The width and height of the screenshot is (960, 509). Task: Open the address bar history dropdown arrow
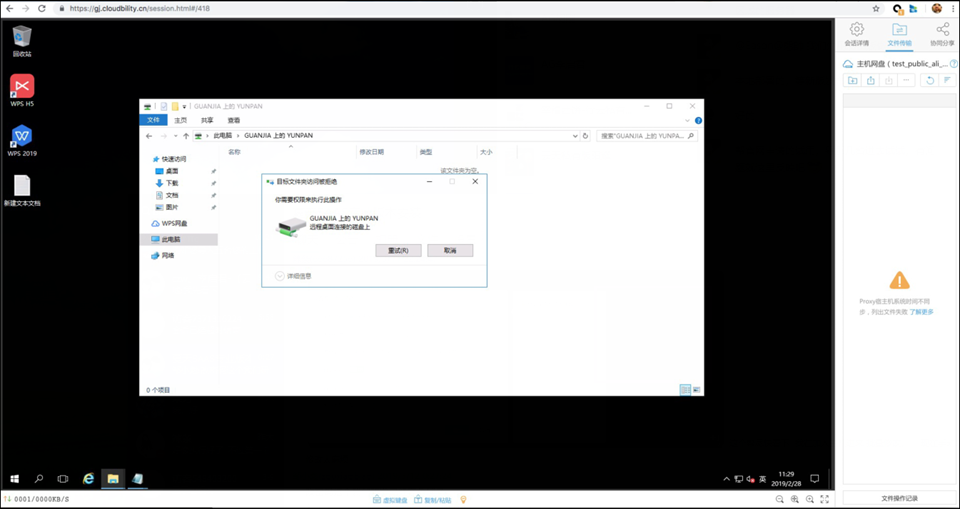tap(573, 135)
